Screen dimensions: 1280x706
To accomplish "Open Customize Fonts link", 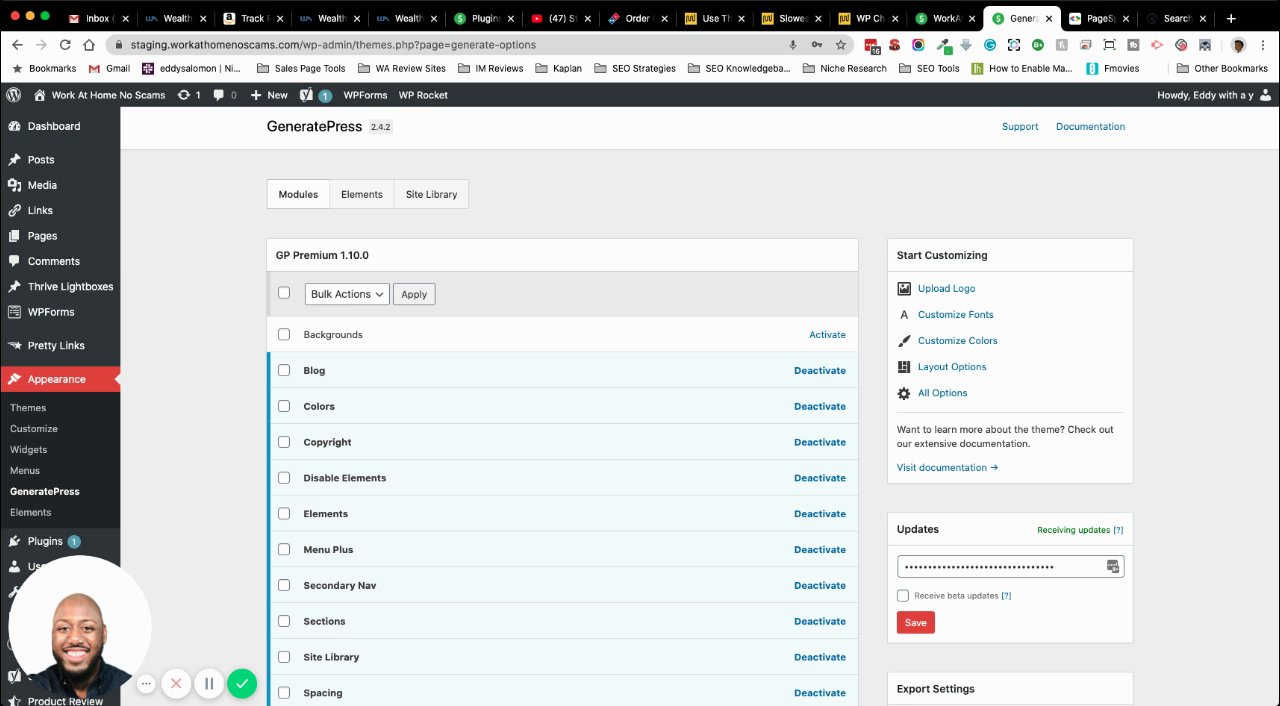I will [955, 315].
